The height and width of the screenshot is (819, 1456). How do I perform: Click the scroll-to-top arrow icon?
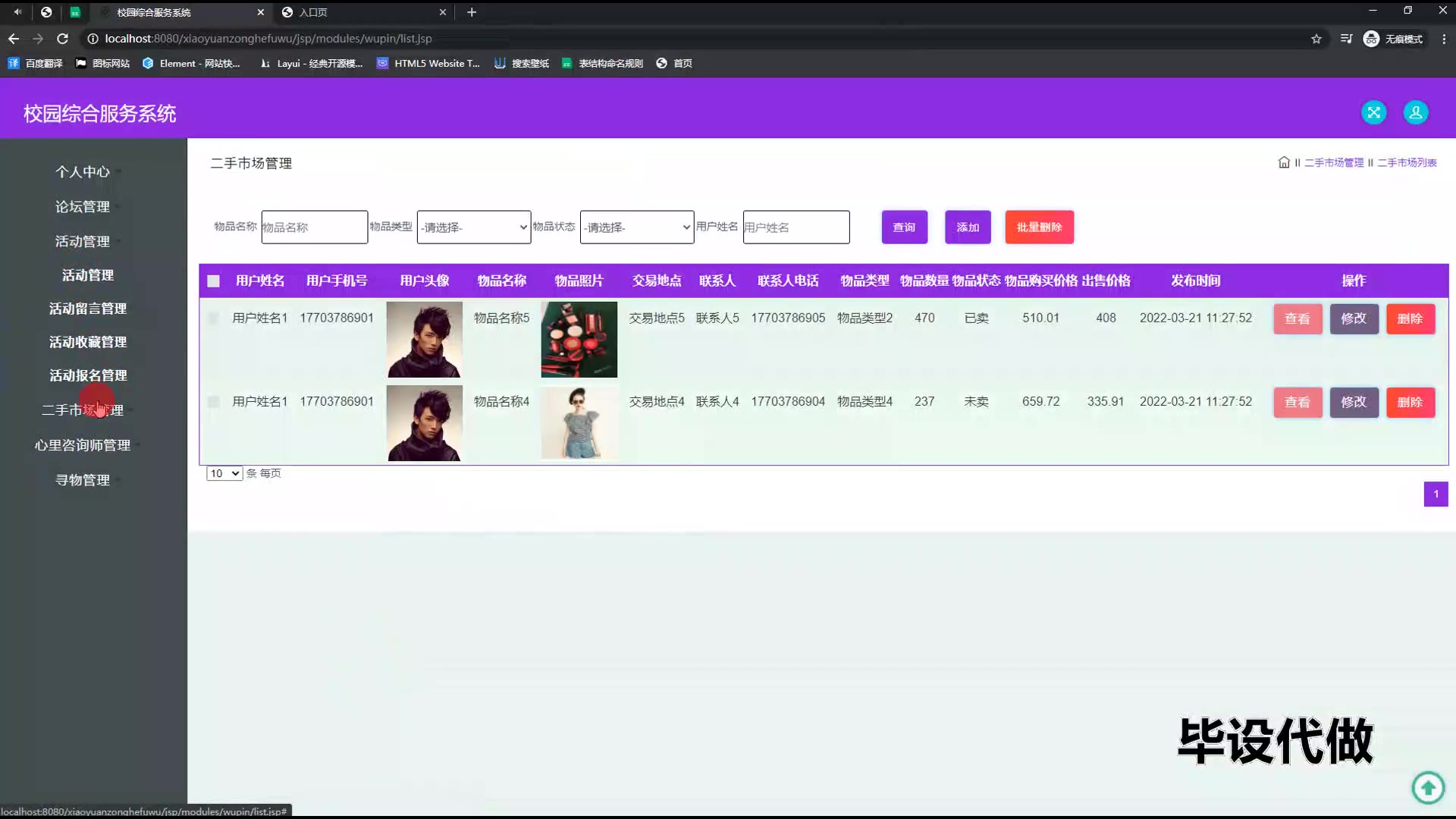tap(1428, 787)
